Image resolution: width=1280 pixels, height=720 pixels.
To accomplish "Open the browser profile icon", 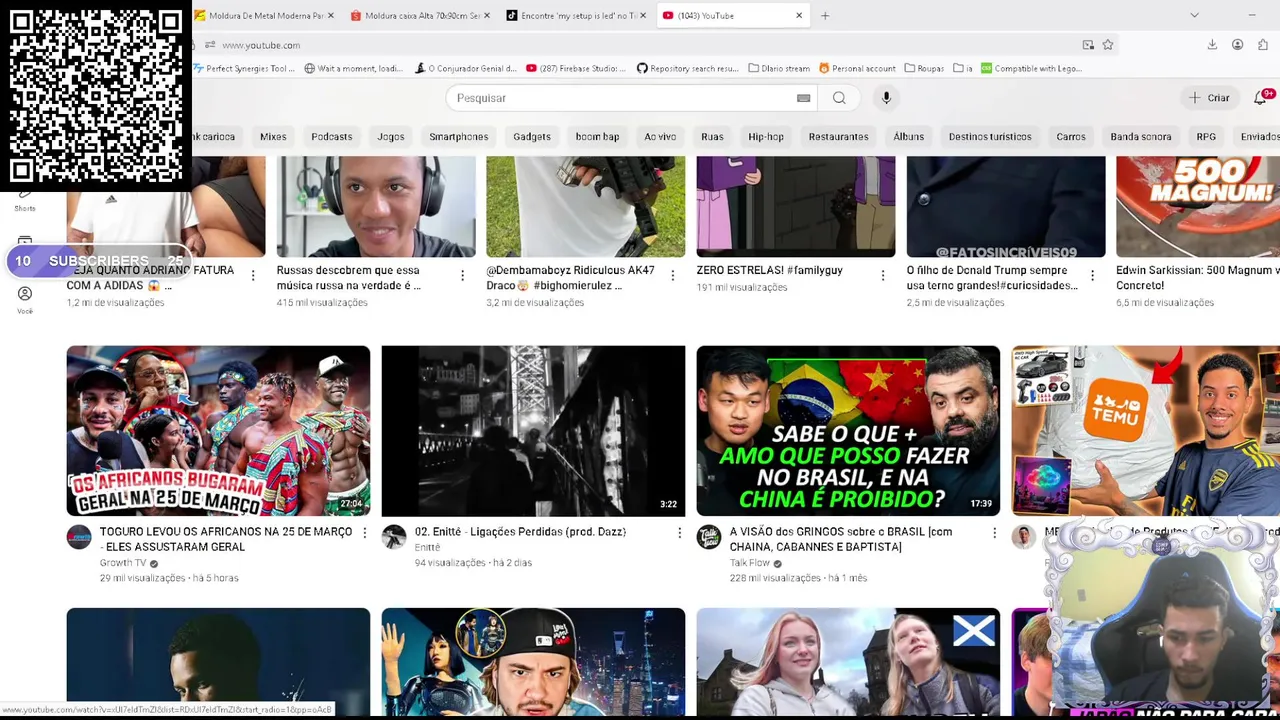I will click(x=1237, y=45).
